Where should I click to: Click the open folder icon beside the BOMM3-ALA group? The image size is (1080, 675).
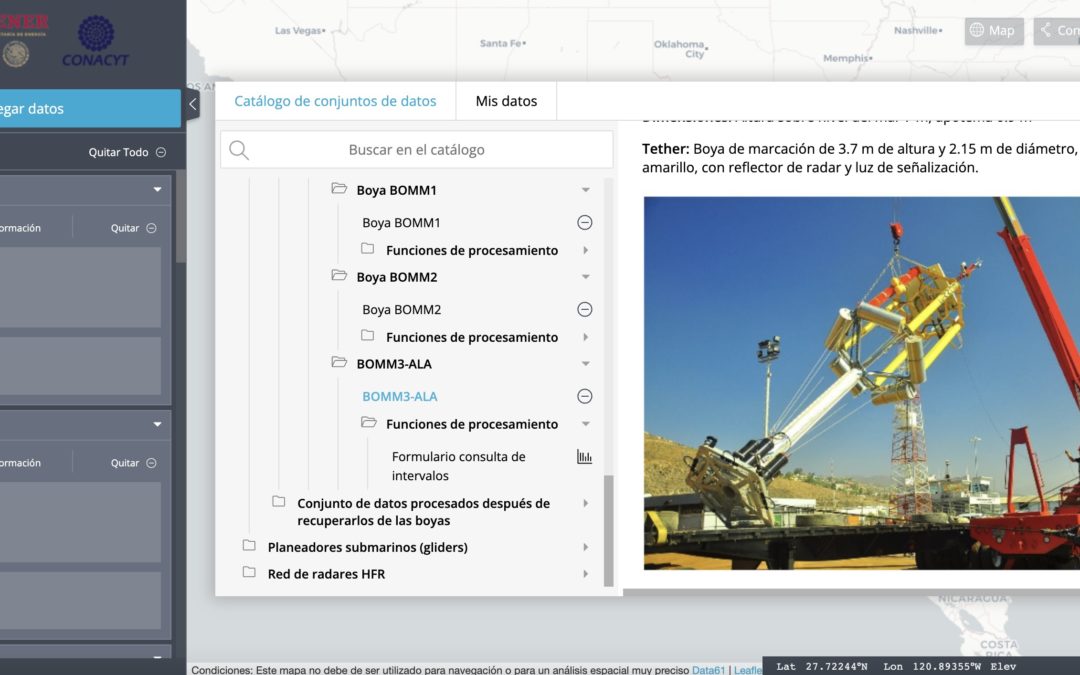[x=339, y=362]
